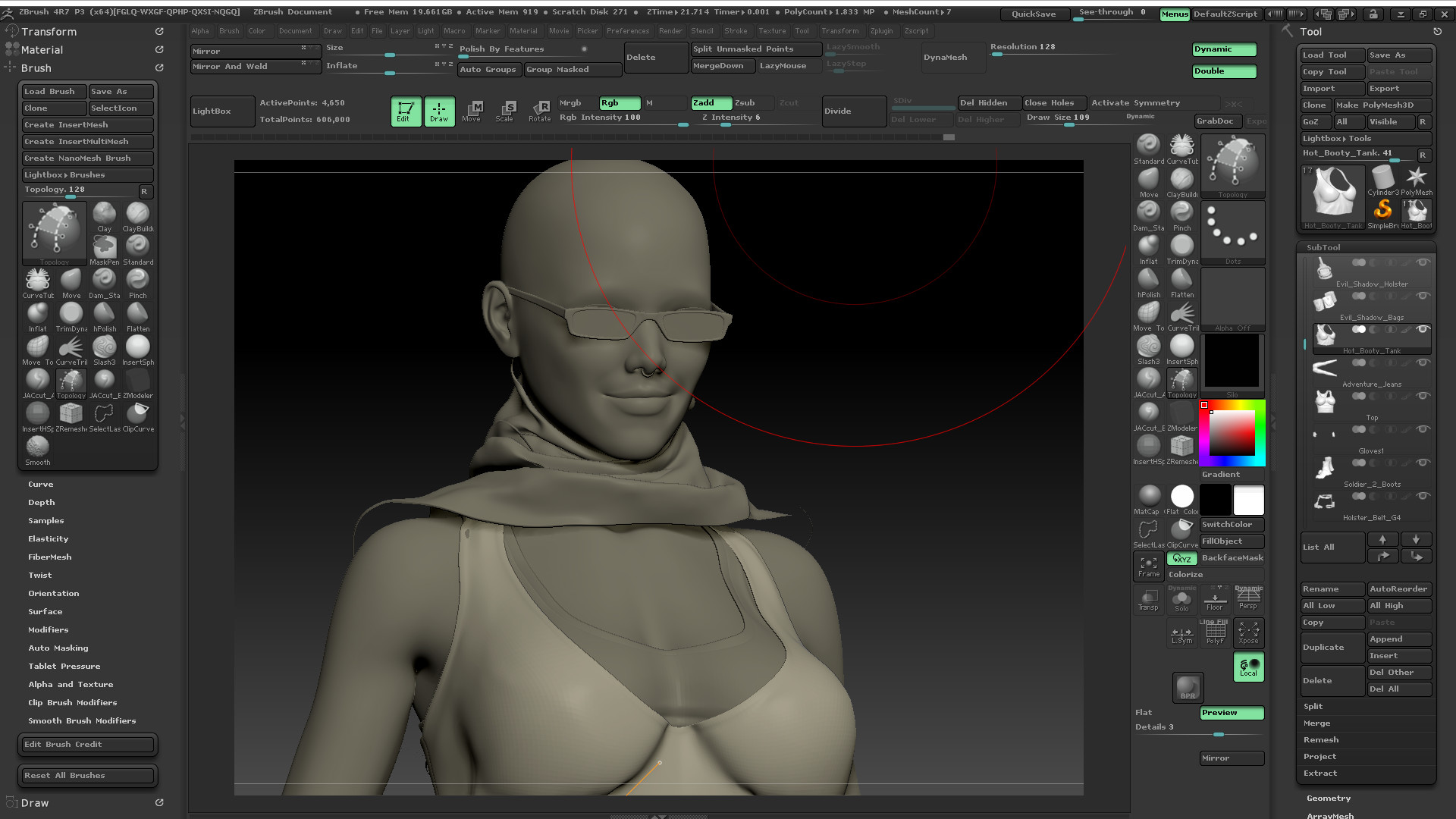Select the Evil_Shadow_Holster subtool
Viewport: 1456px width, 819px height.
[x=1372, y=274]
